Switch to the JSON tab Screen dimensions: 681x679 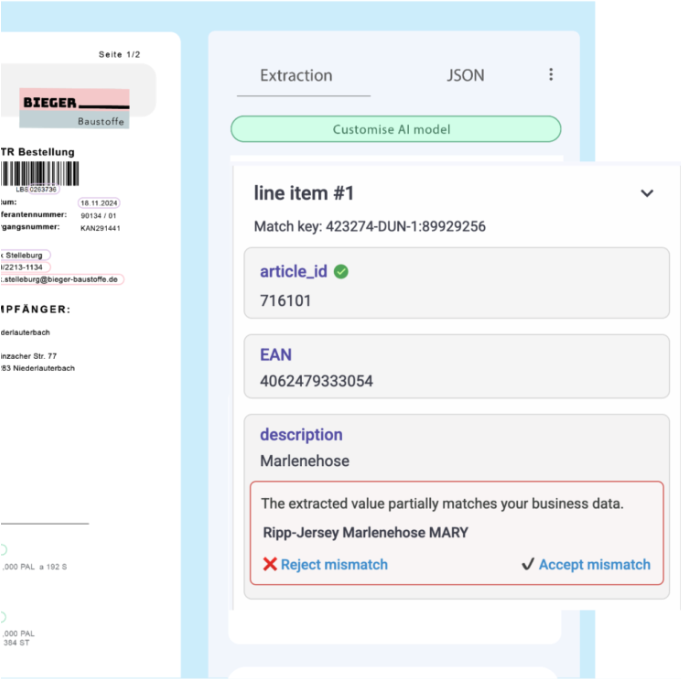click(x=465, y=76)
